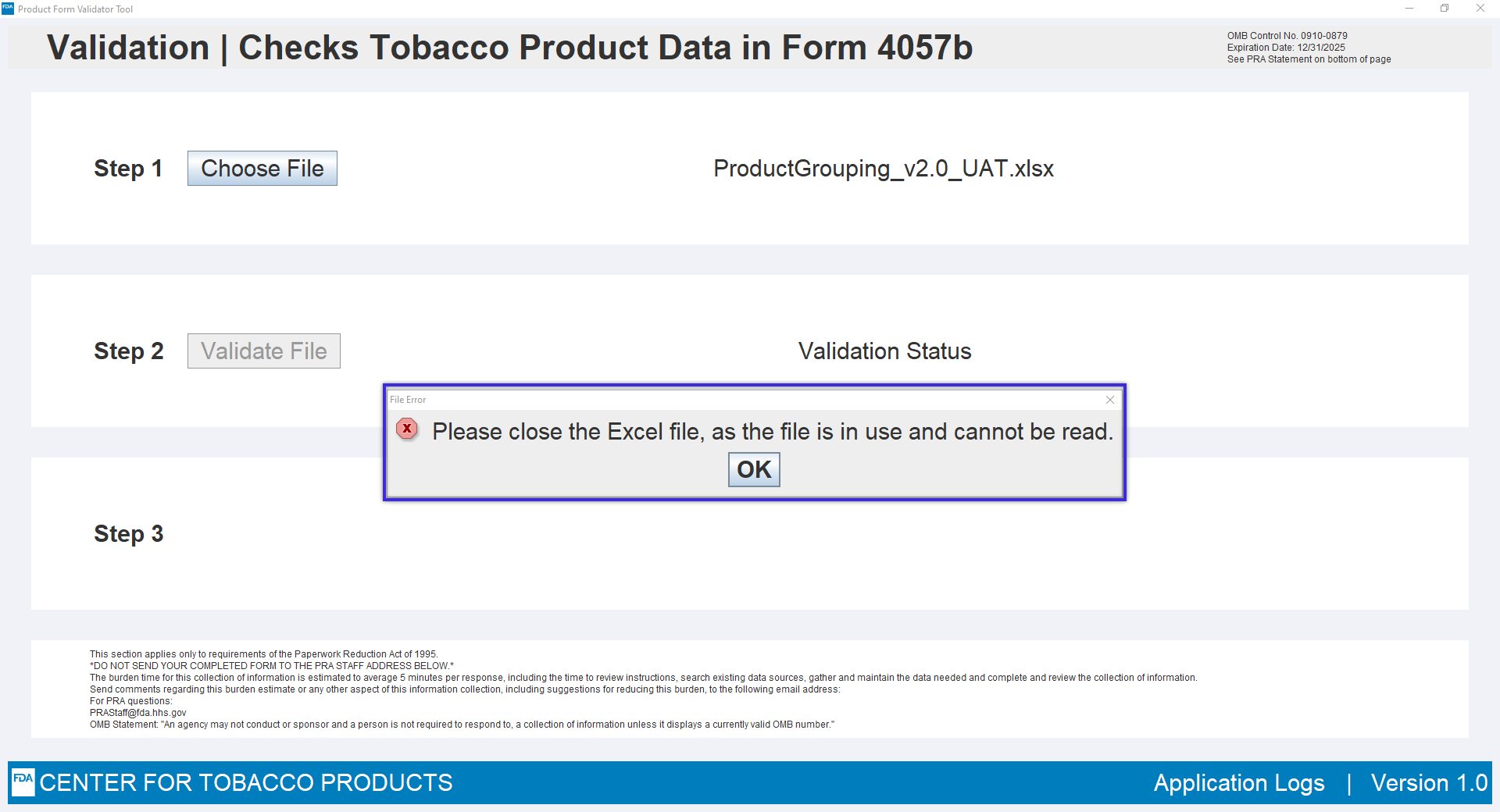The width and height of the screenshot is (1500, 812).
Task: Click the red error icon in dialog
Action: 407,429
